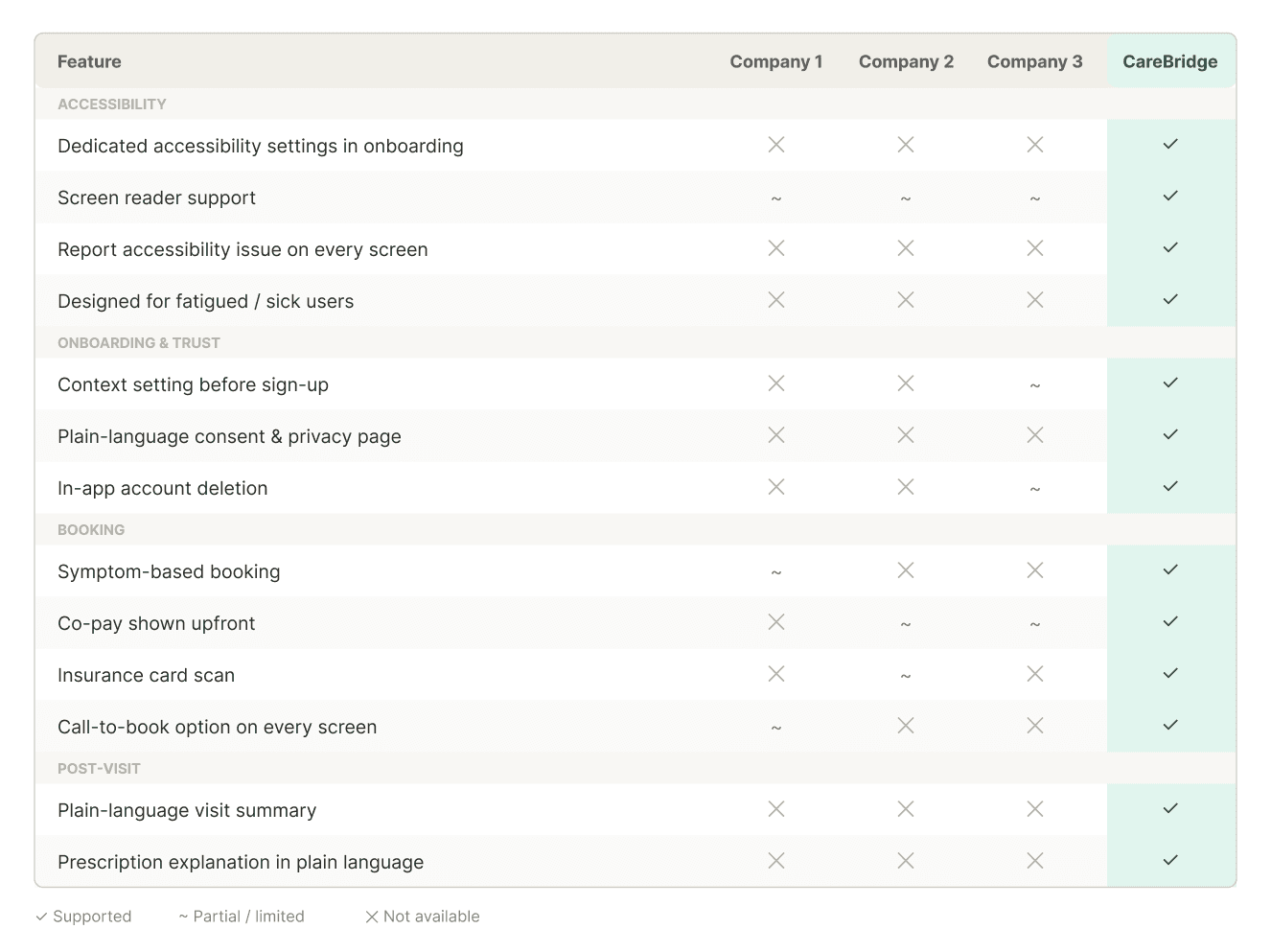Toggle Company 1's partial mark on Call-to-book option

pos(776,727)
